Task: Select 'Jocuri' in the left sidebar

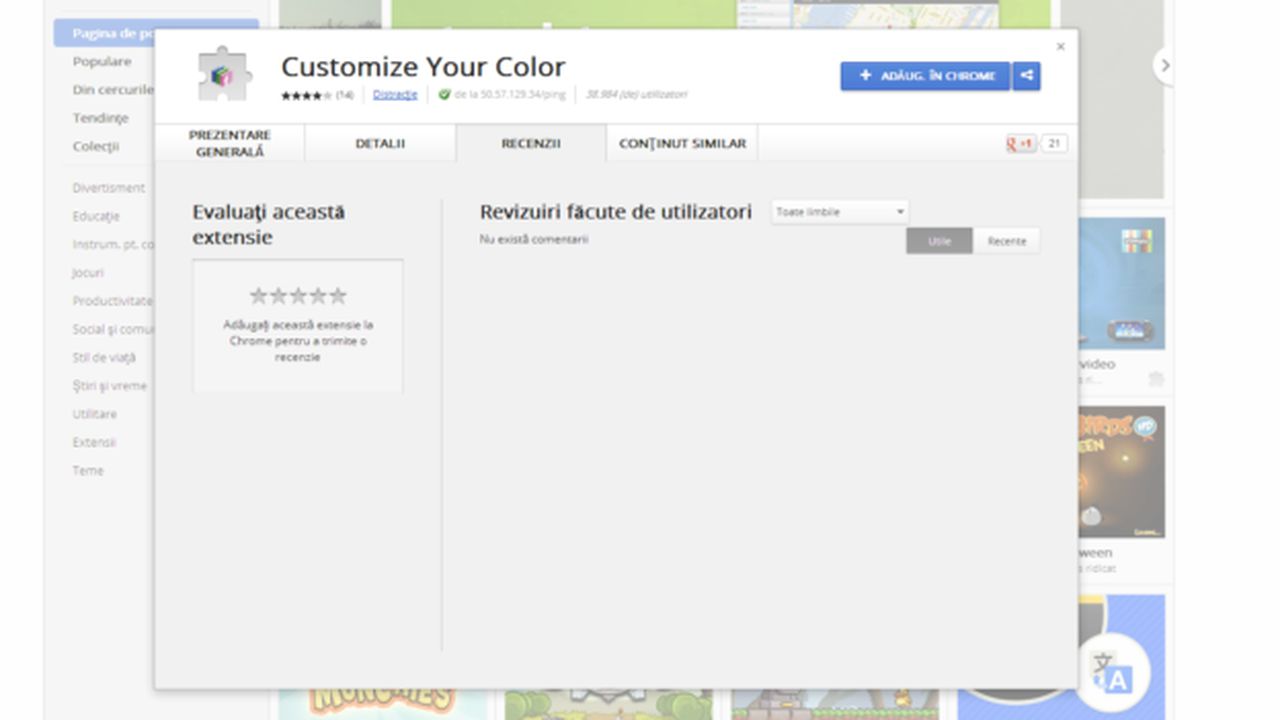Action: pyautogui.click(x=89, y=272)
